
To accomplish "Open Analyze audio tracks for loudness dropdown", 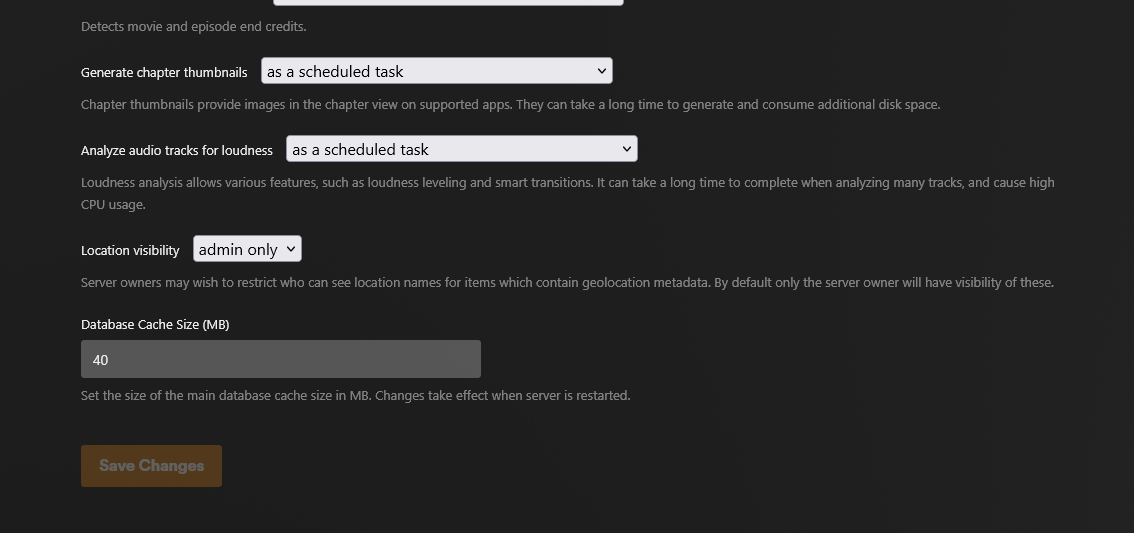I will [462, 149].
